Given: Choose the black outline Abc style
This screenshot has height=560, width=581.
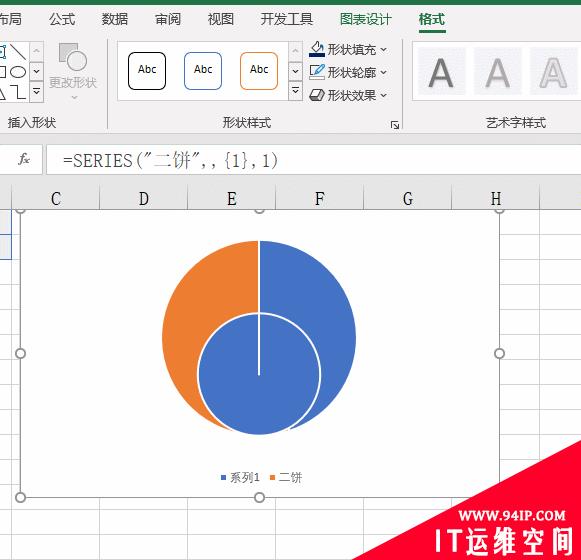Looking at the screenshot, I should (x=147, y=71).
